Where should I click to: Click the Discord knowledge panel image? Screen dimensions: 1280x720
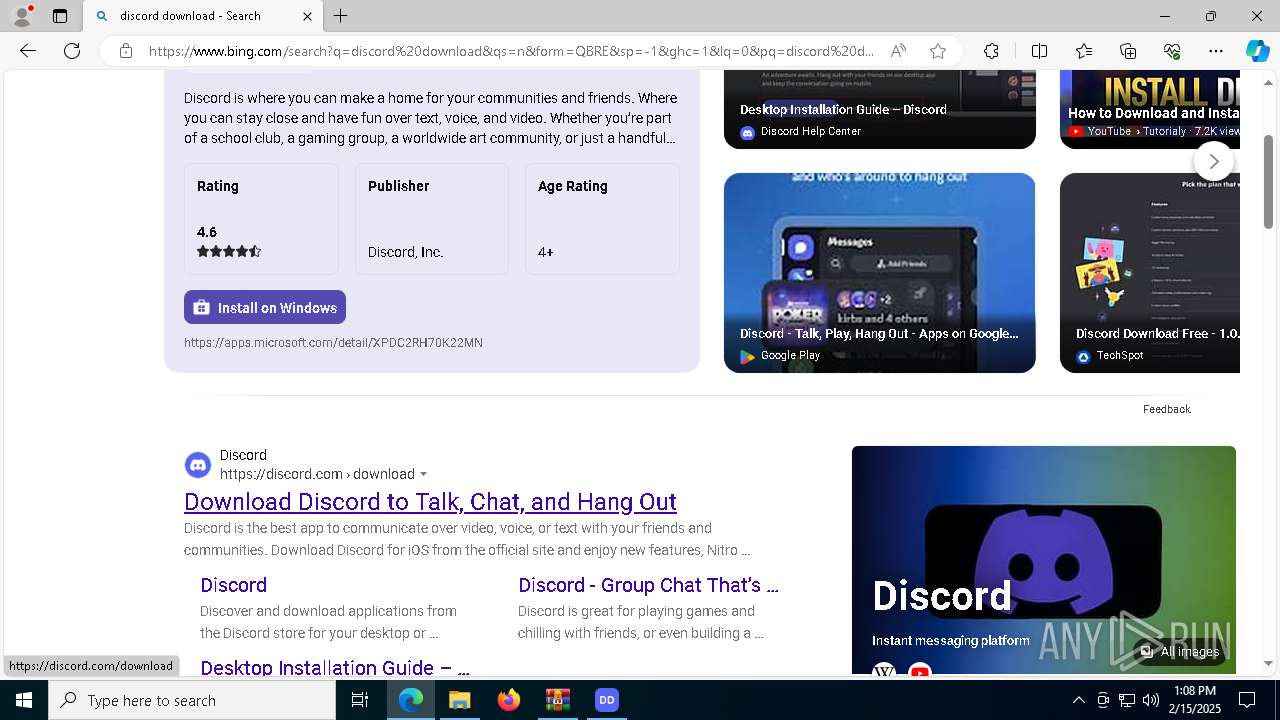click(x=1044, y=560)
